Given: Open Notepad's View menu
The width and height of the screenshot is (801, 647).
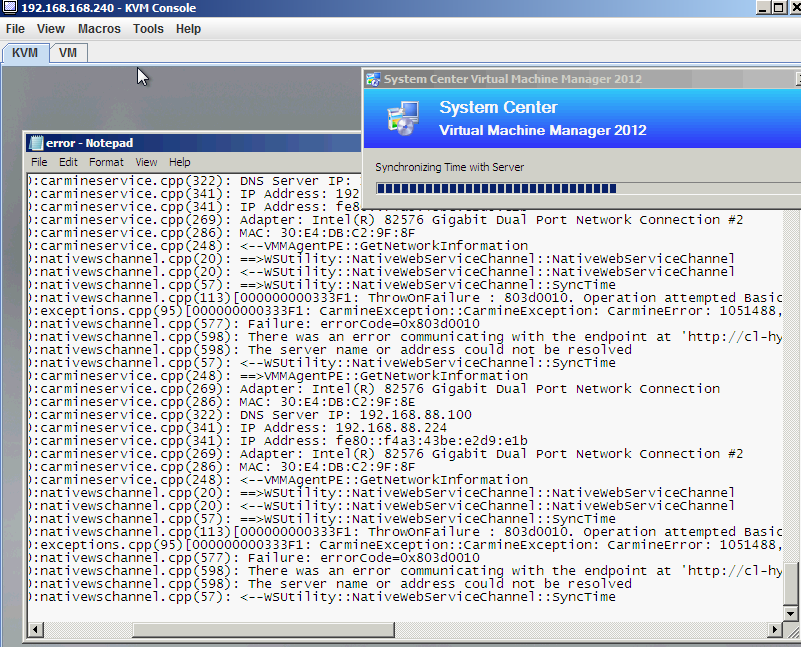Looking at the screenshot, I should click(x=146, y=162).
